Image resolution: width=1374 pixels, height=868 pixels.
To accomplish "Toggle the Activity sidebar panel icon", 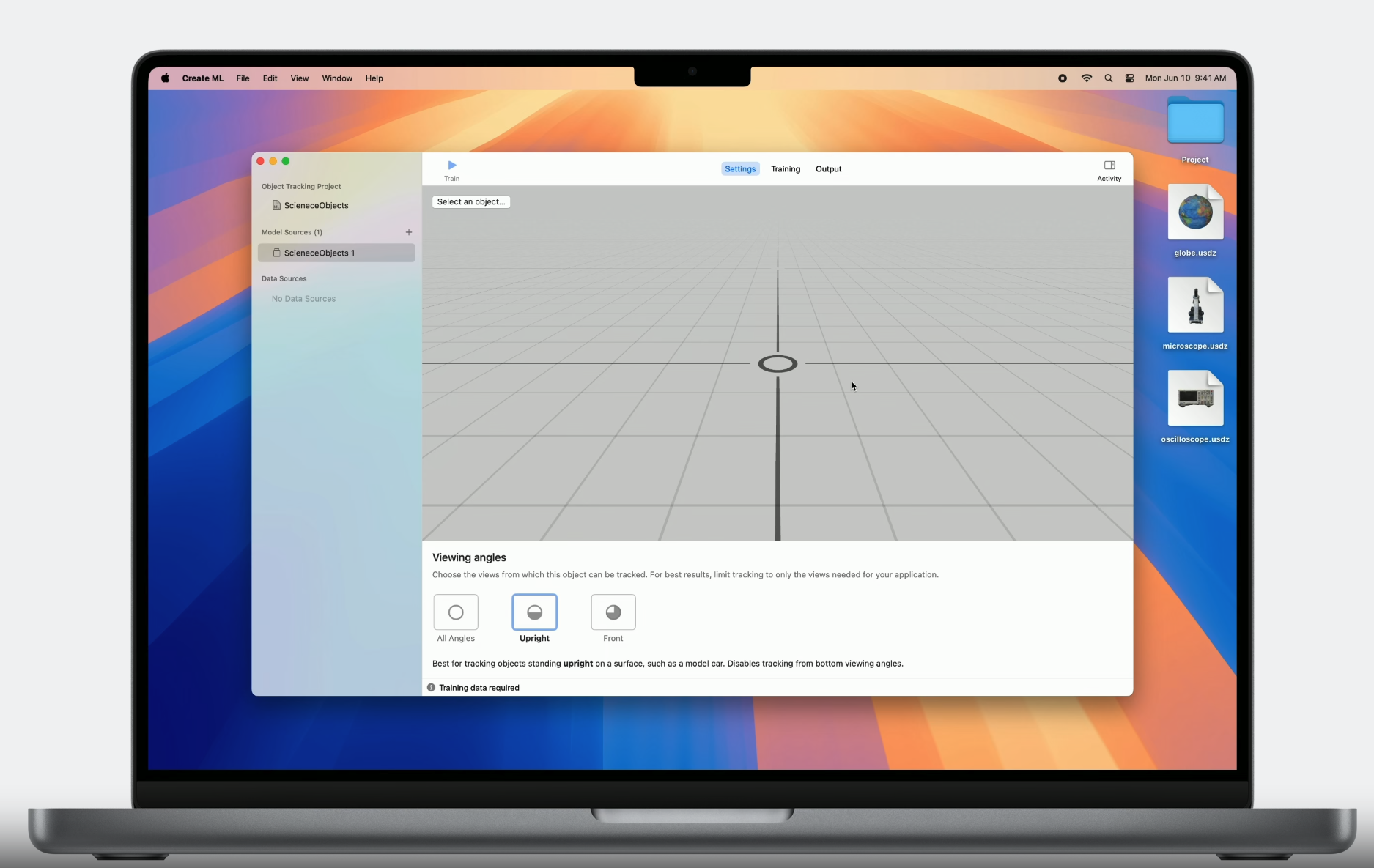I will pyautogui.click(x=1109, y=166).
